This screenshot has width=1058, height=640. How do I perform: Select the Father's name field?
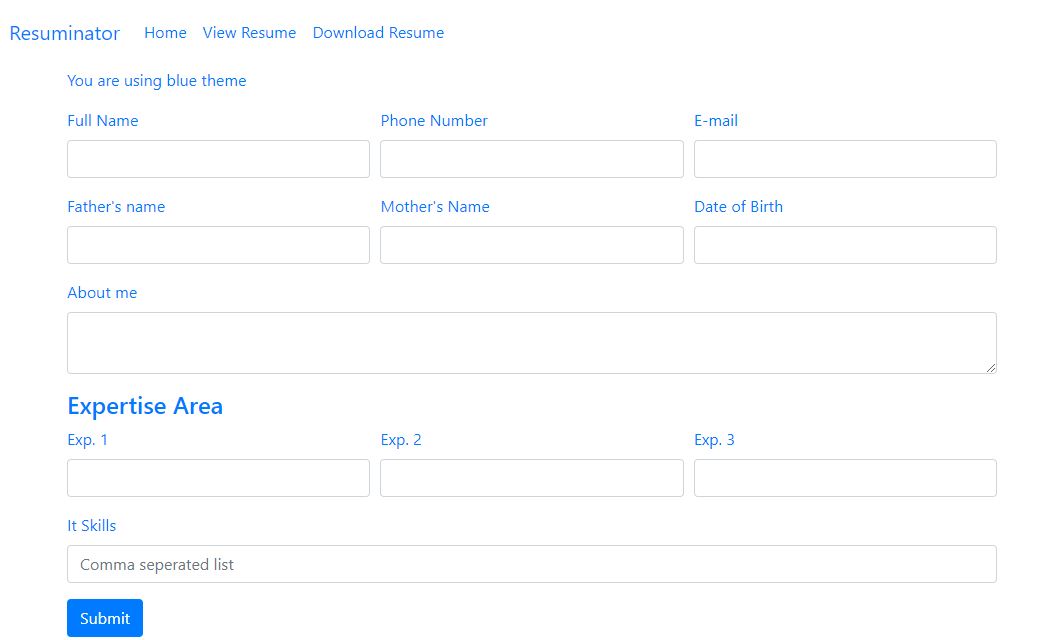[x=218, y=244]
